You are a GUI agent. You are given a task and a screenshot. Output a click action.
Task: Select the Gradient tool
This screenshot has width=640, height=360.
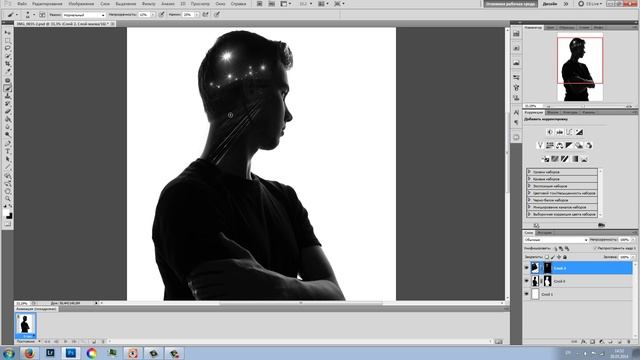8,119
